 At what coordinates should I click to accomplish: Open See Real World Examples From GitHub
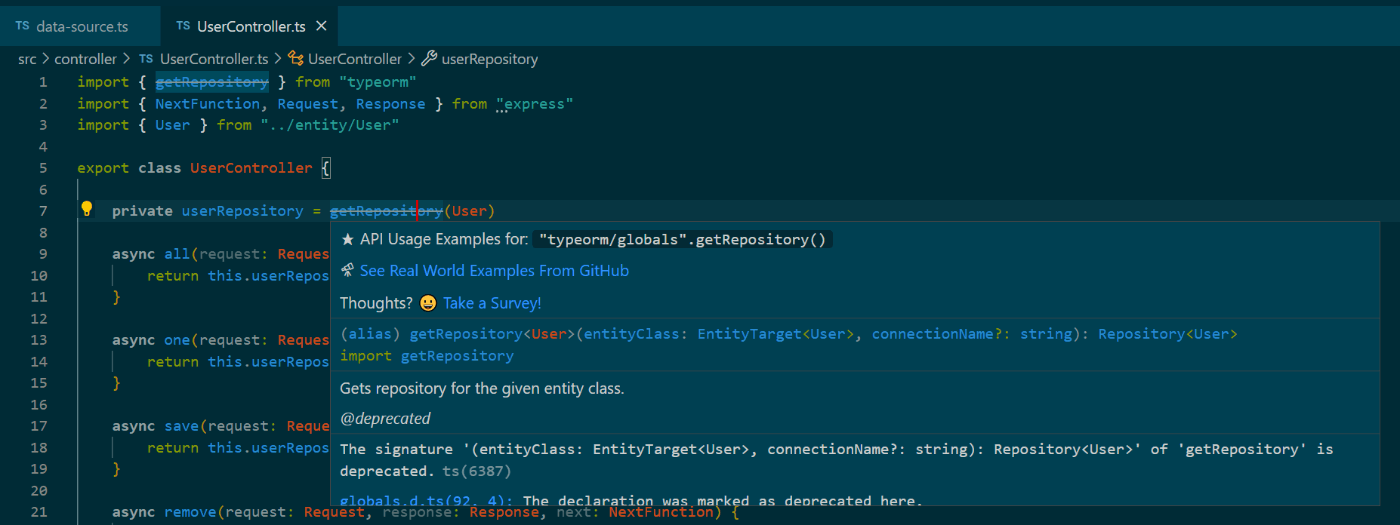click(x=494, y=271)
